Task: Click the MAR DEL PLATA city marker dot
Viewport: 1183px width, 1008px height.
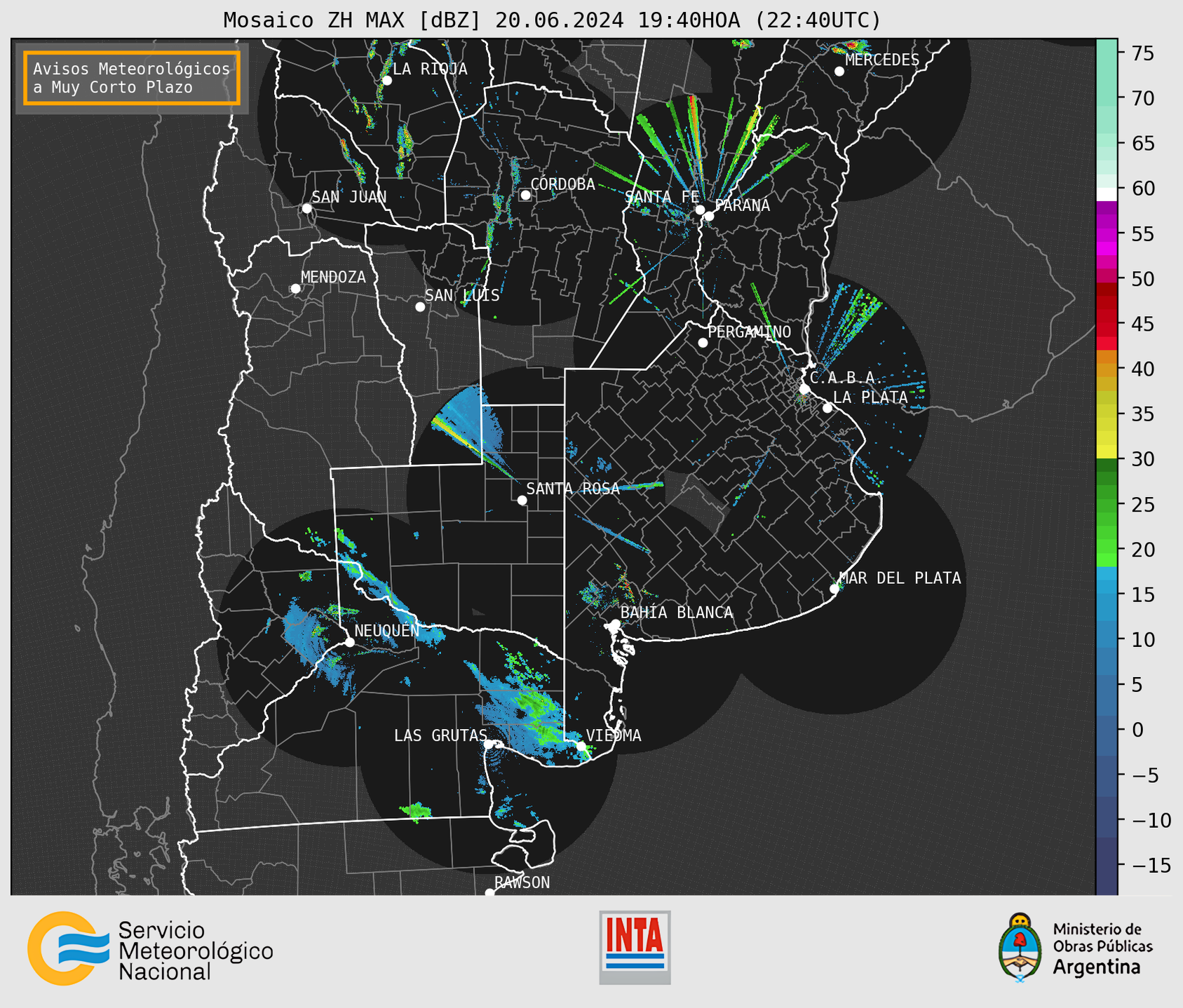Action: (834, 589)
